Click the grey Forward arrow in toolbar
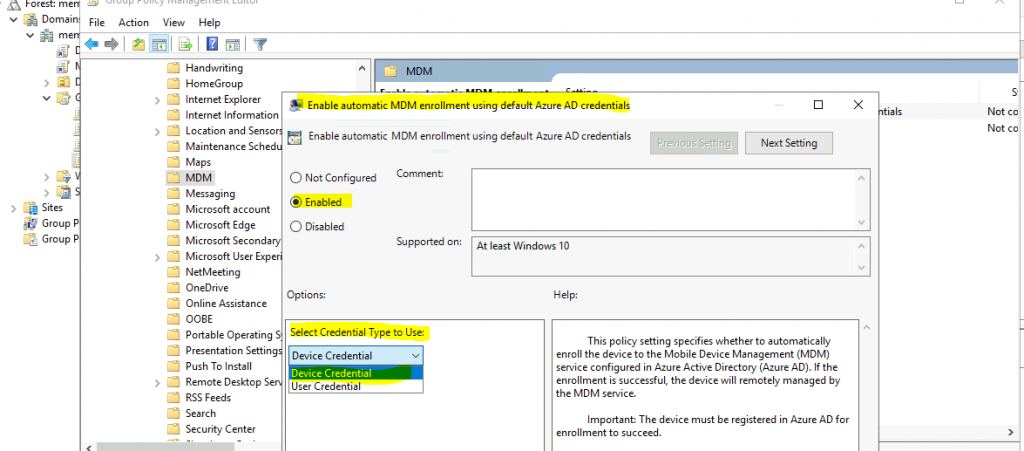The height and width of the screenshot is (451, 1024). [112, 44]
